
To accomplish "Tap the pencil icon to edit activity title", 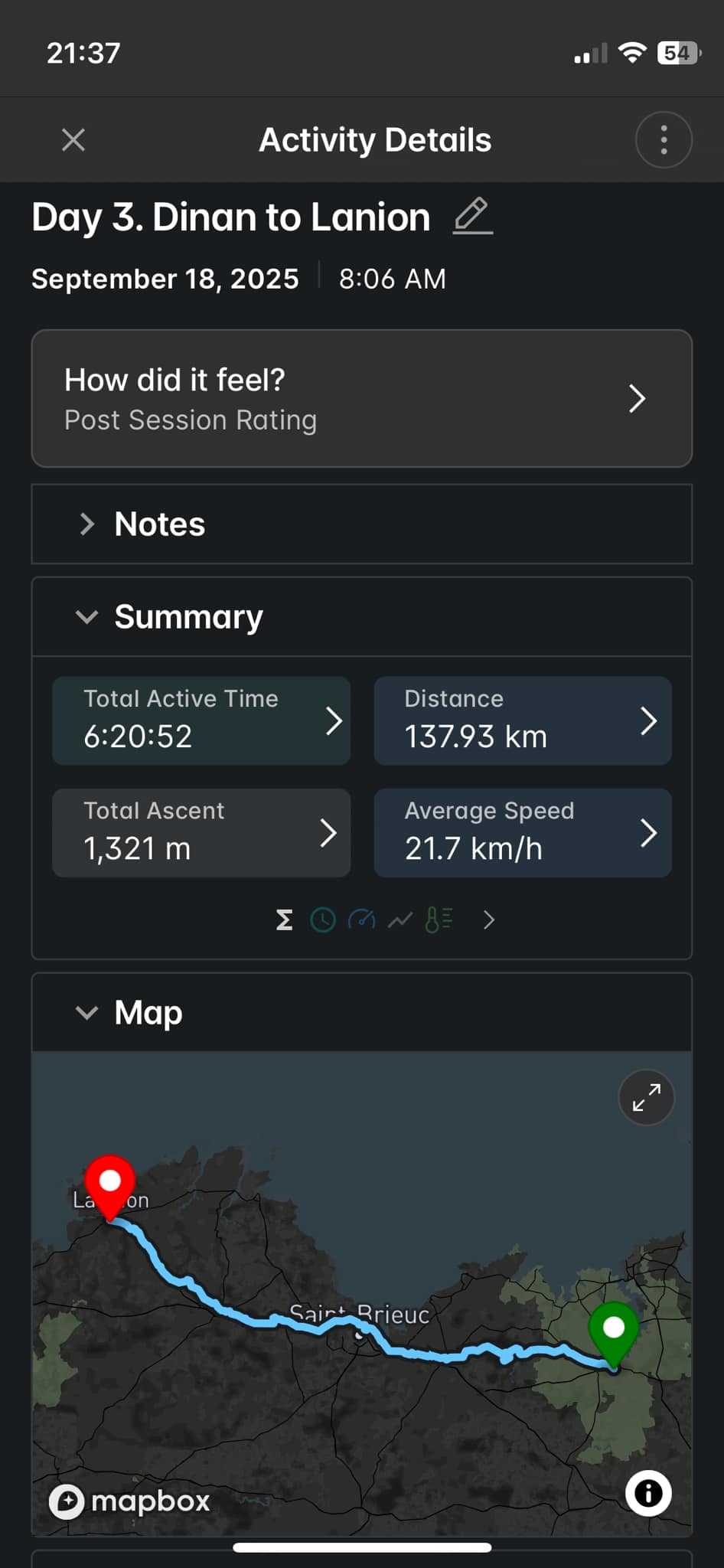I will click(x=472, y=217).
